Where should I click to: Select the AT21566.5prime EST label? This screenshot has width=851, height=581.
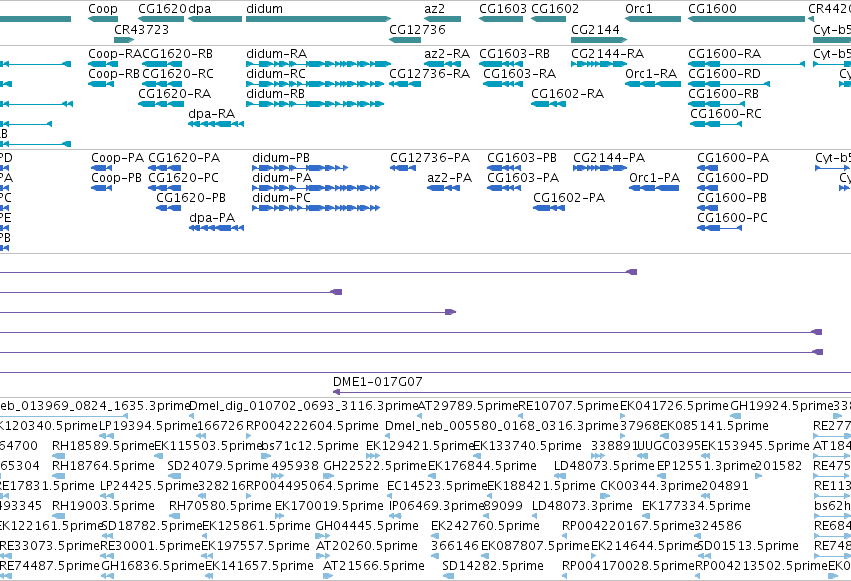[x=374, y=566]
